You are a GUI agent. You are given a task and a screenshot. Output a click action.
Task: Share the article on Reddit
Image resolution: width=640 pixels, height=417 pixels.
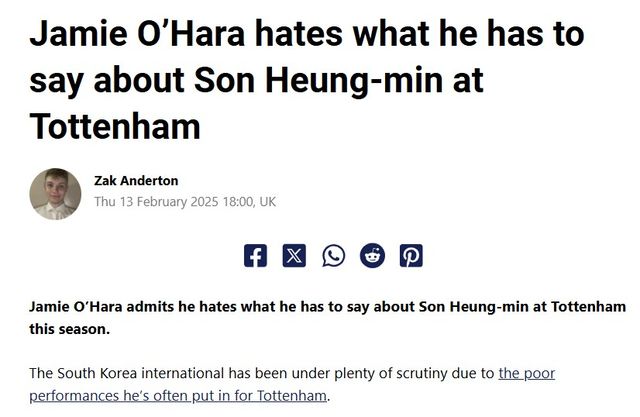pos(372,255)
